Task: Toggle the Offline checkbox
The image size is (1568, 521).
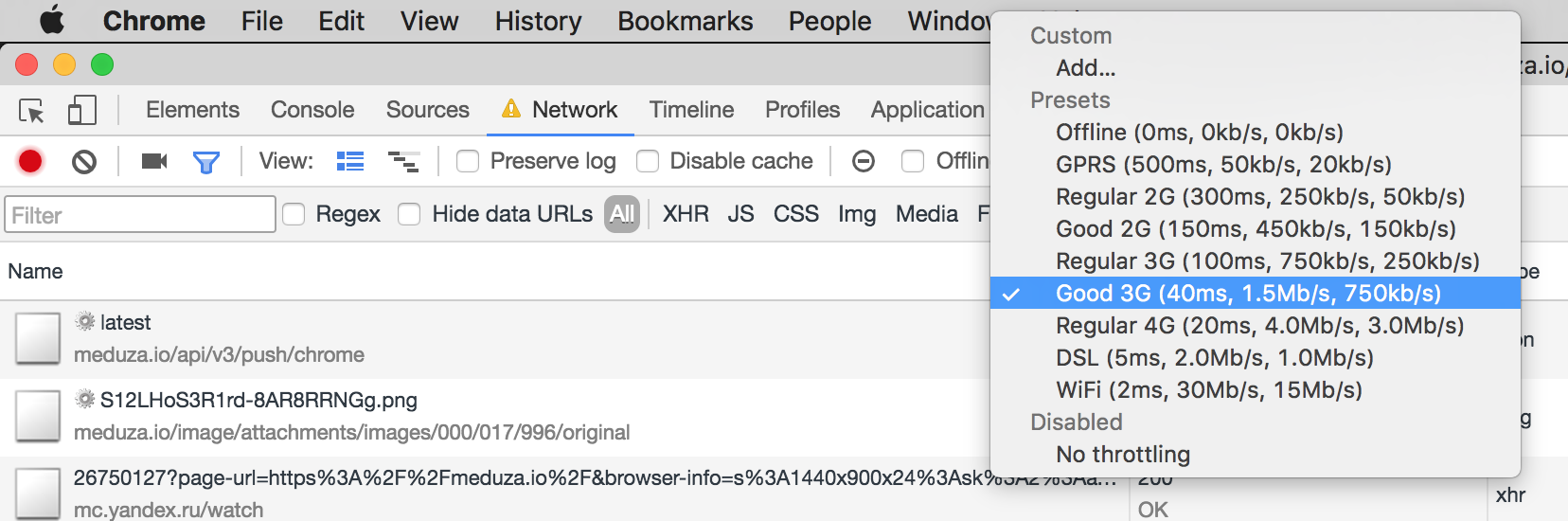Action: [x=913, y=162]
